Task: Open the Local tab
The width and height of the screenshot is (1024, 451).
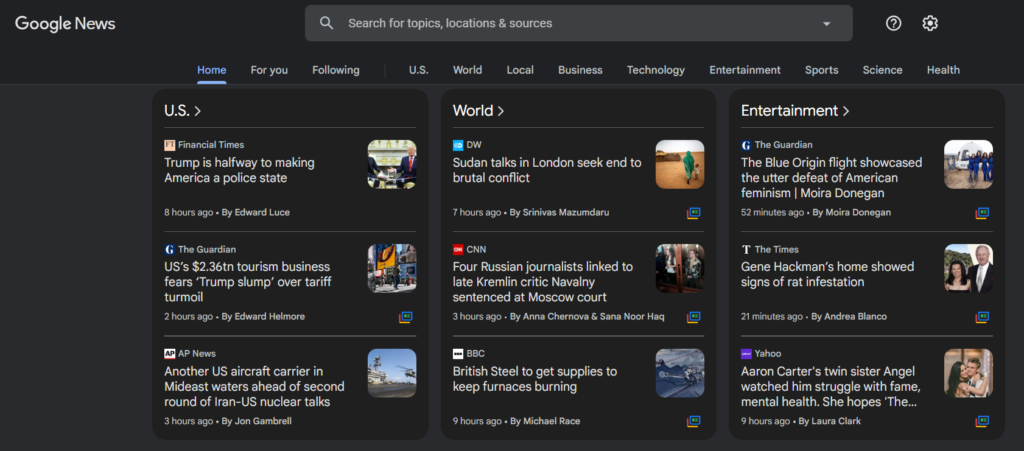Action: tap(520, 70)
